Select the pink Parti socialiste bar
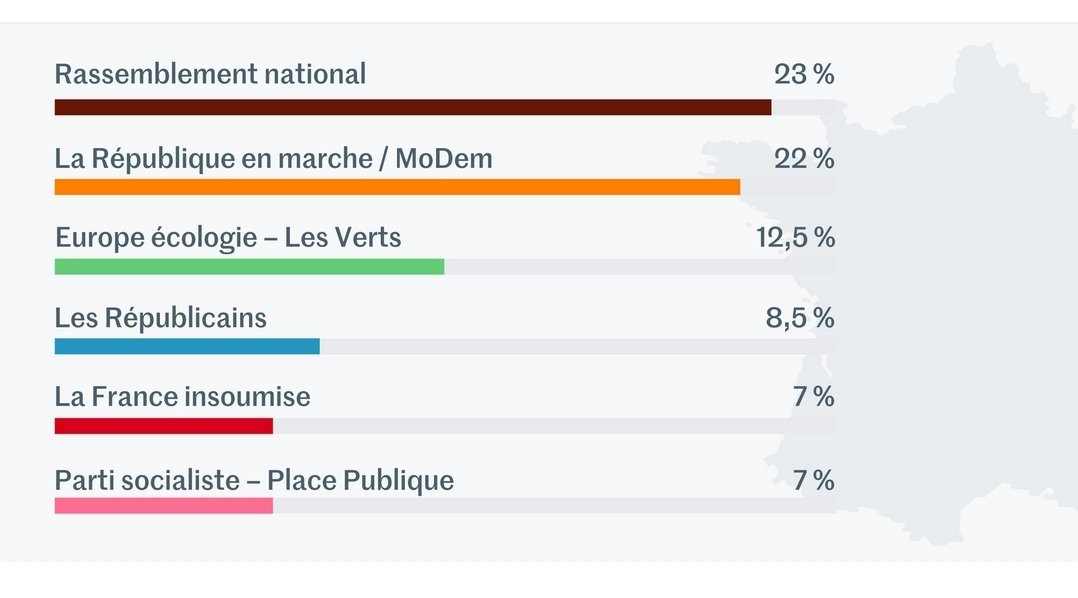1078x598 pixels. 164,506
